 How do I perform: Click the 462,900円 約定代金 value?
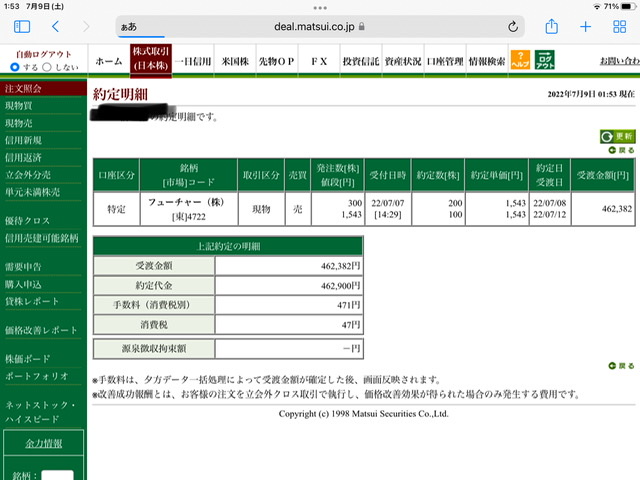(x=340, y=286)
